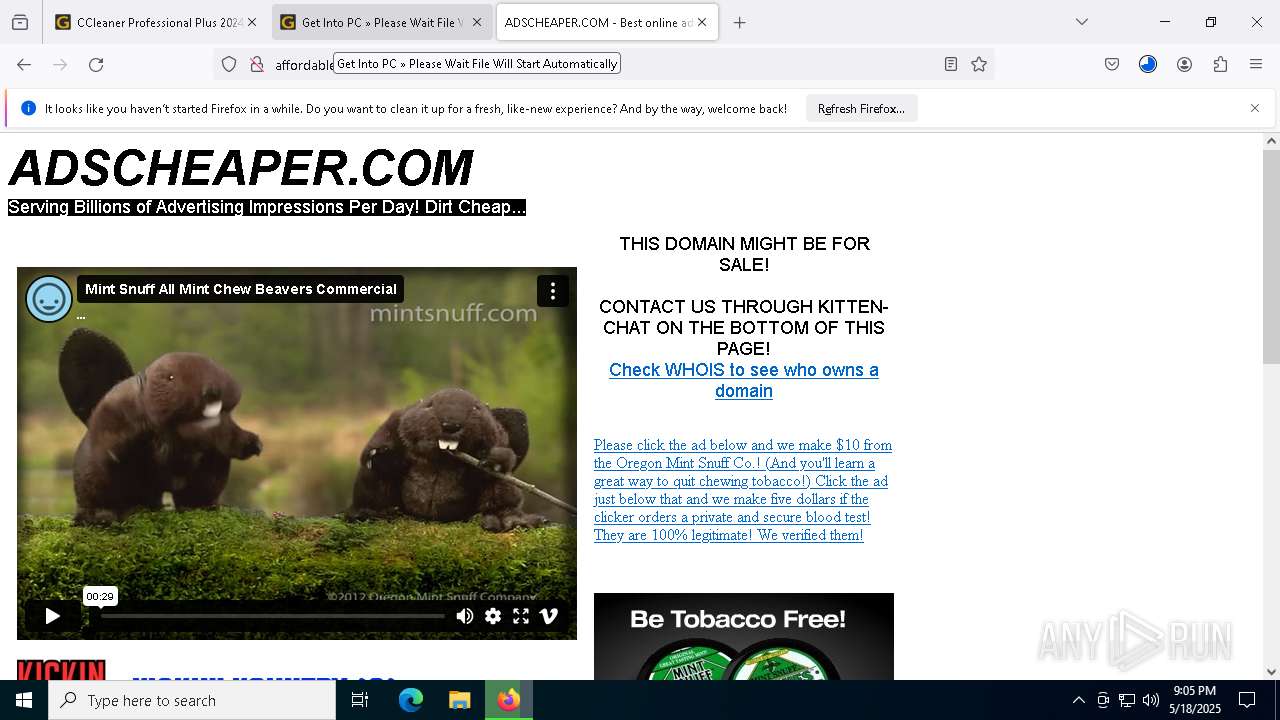Bookmark this page with star icon
Image resolution: width=1280 pixels, height=720 pixels.
coord(979,64)
